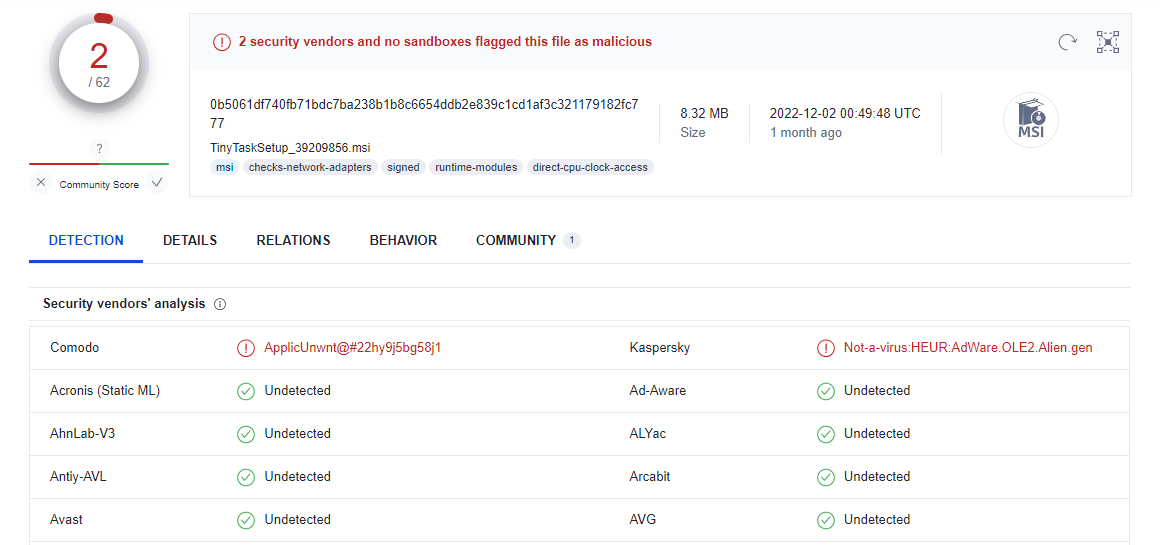Click the 2/62 detection score gauge

tap(99, 64)
